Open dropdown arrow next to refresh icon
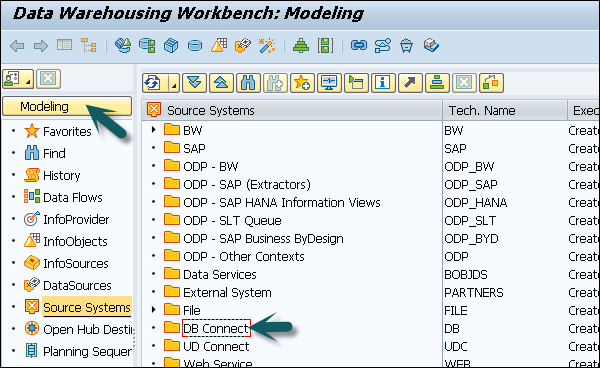 (174, 83)
